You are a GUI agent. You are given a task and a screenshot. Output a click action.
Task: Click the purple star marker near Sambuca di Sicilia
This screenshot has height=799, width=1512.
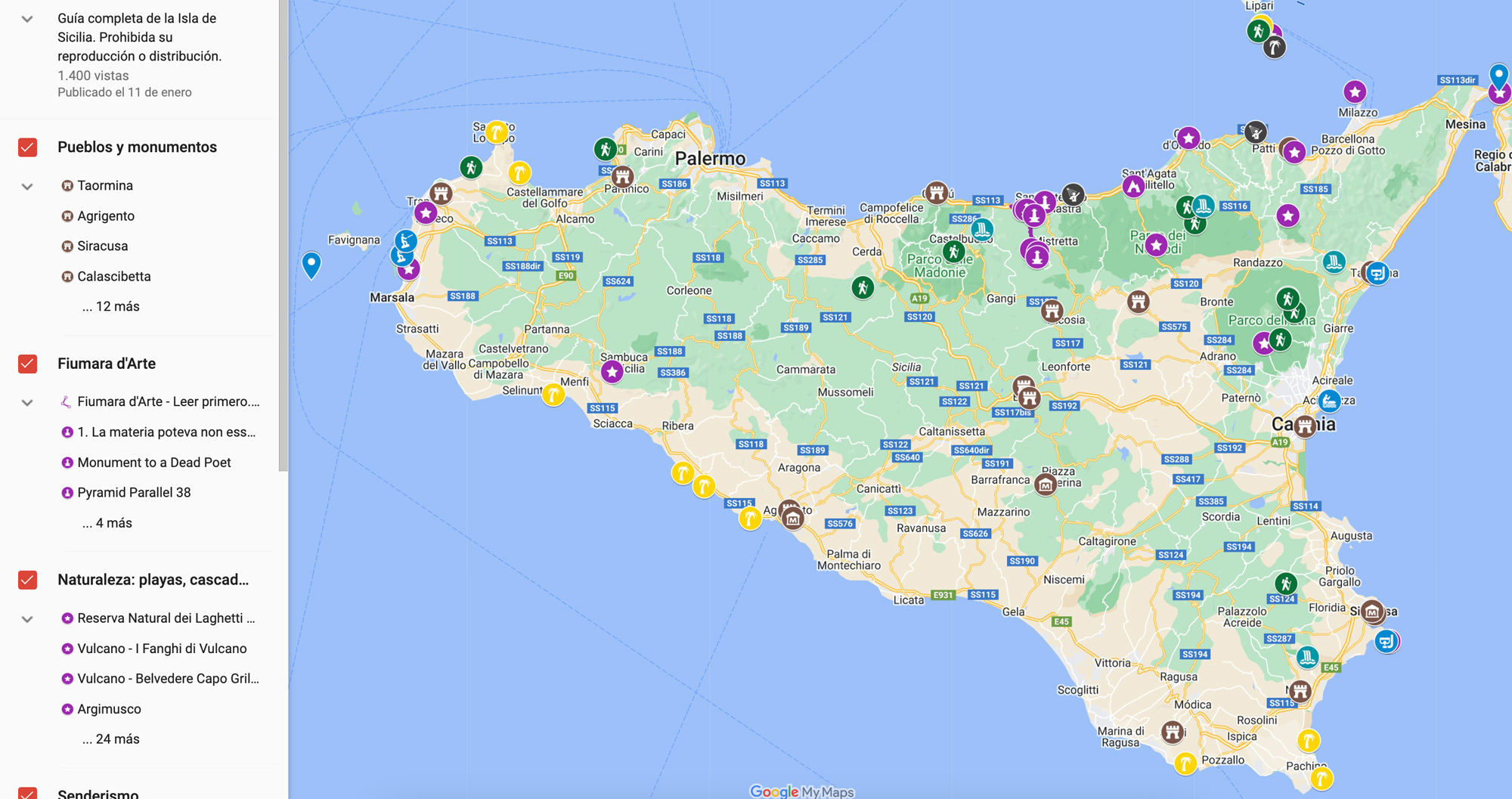(612, 372)
